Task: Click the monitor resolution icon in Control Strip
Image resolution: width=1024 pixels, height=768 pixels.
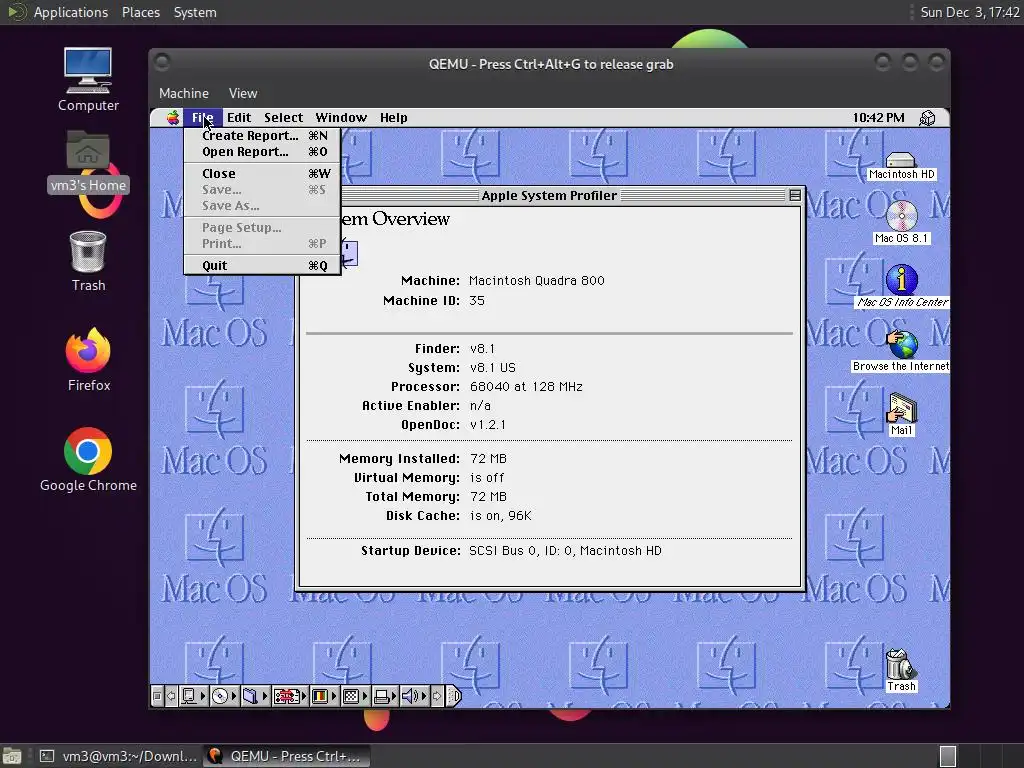Action: click(x=351, y=696)
